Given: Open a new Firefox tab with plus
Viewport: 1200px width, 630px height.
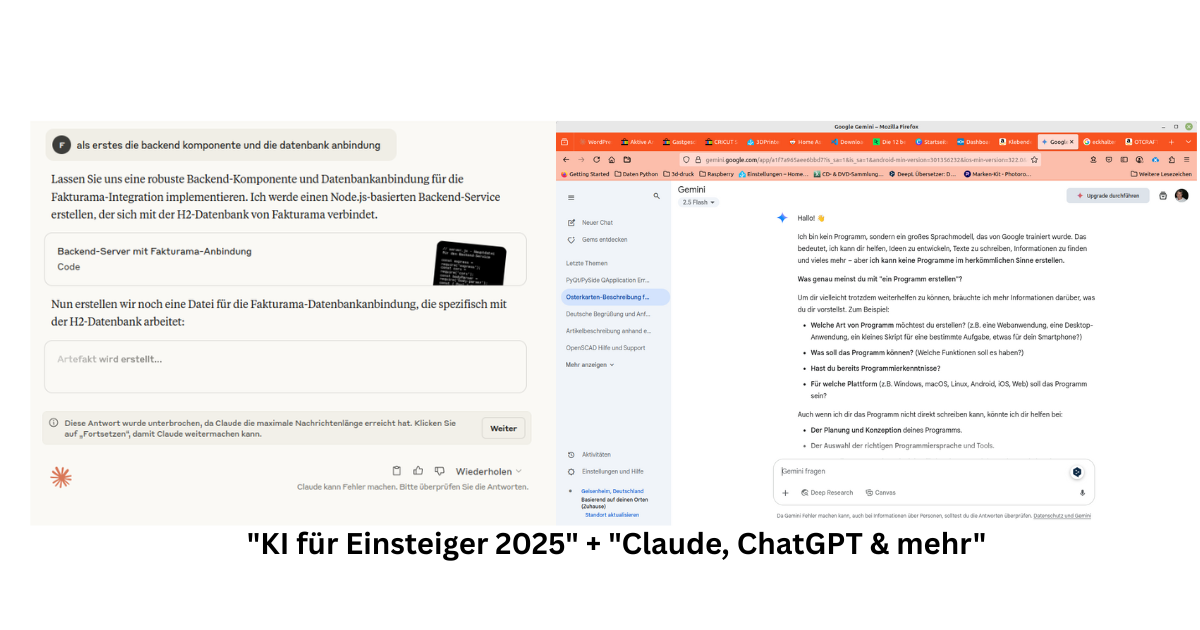Looking at the screenshot, I should 1171,142.
